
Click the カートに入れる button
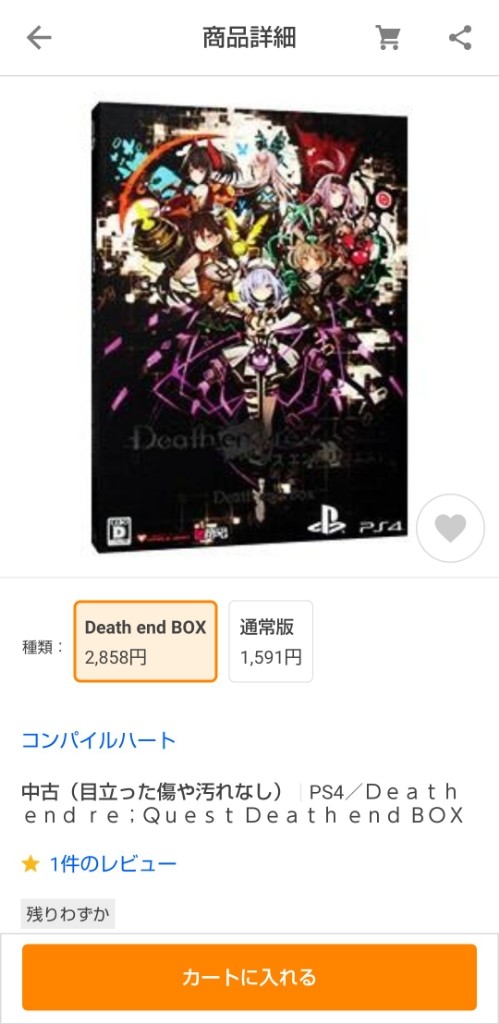tap(250, 977)
